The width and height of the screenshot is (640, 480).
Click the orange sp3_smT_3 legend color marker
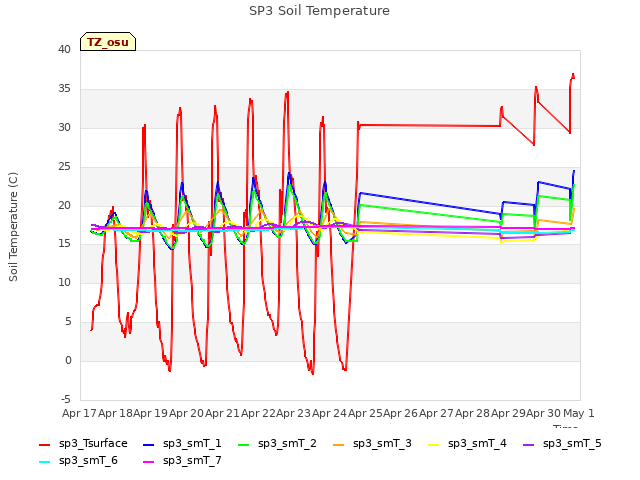point(339,444)
